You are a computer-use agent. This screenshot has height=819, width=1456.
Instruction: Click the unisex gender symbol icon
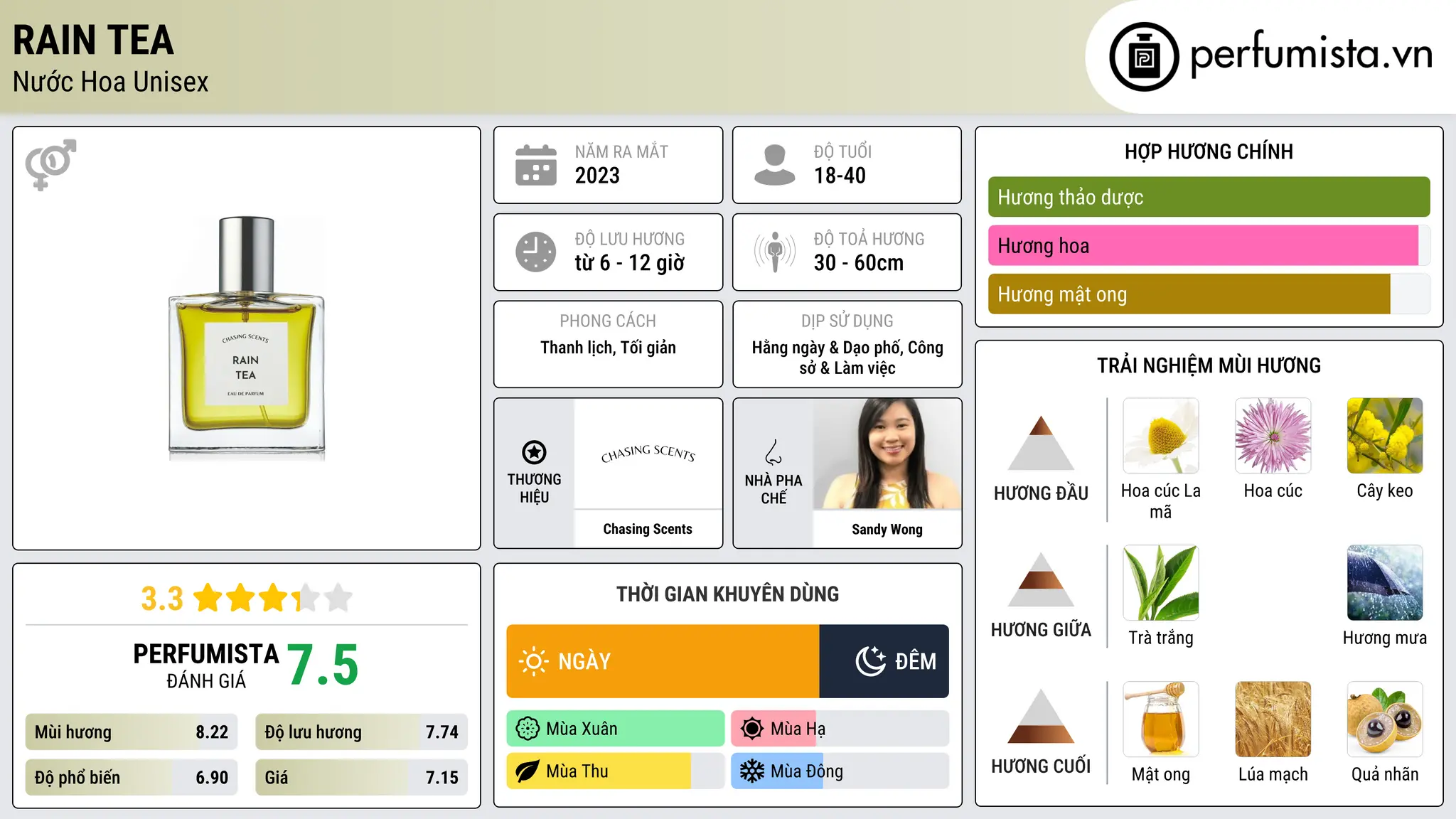(x=50, y=164)
